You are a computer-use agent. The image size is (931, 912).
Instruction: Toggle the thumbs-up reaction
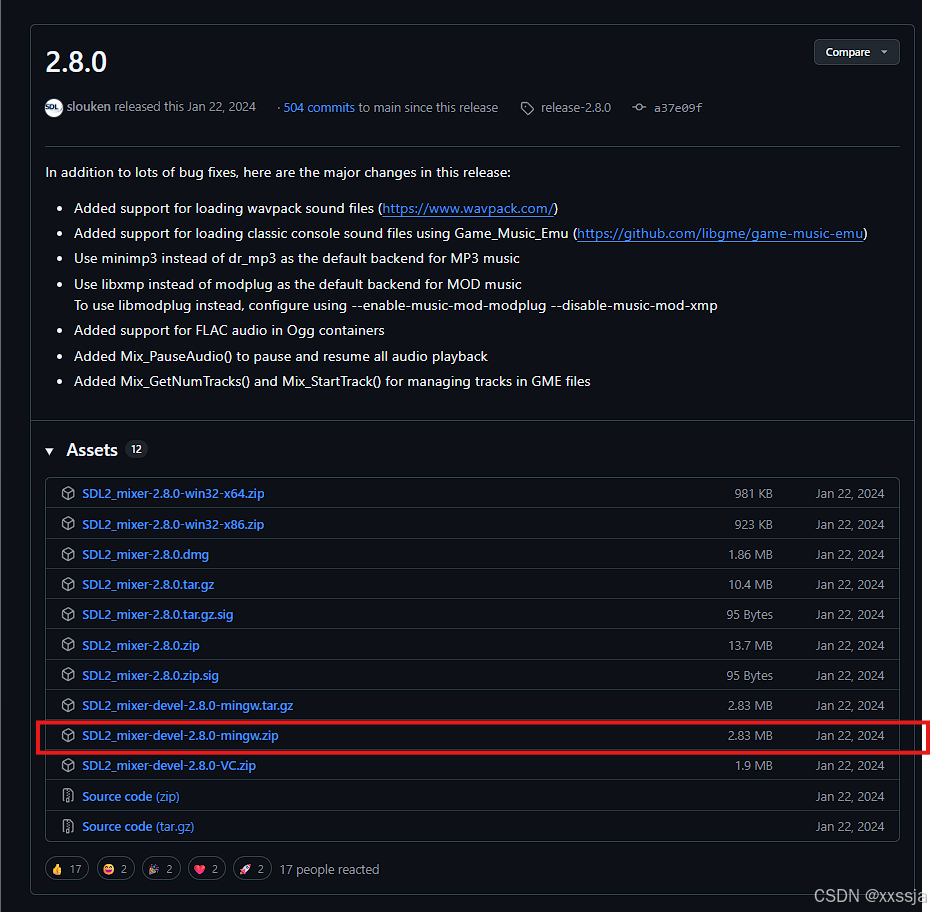(x=66, y=868)
